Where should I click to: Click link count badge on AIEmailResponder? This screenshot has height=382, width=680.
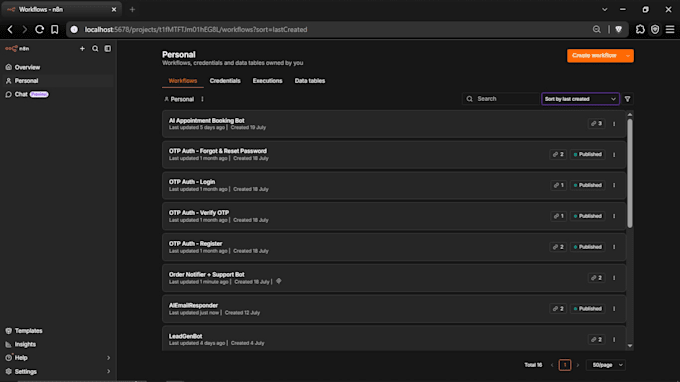pos(558,309)
